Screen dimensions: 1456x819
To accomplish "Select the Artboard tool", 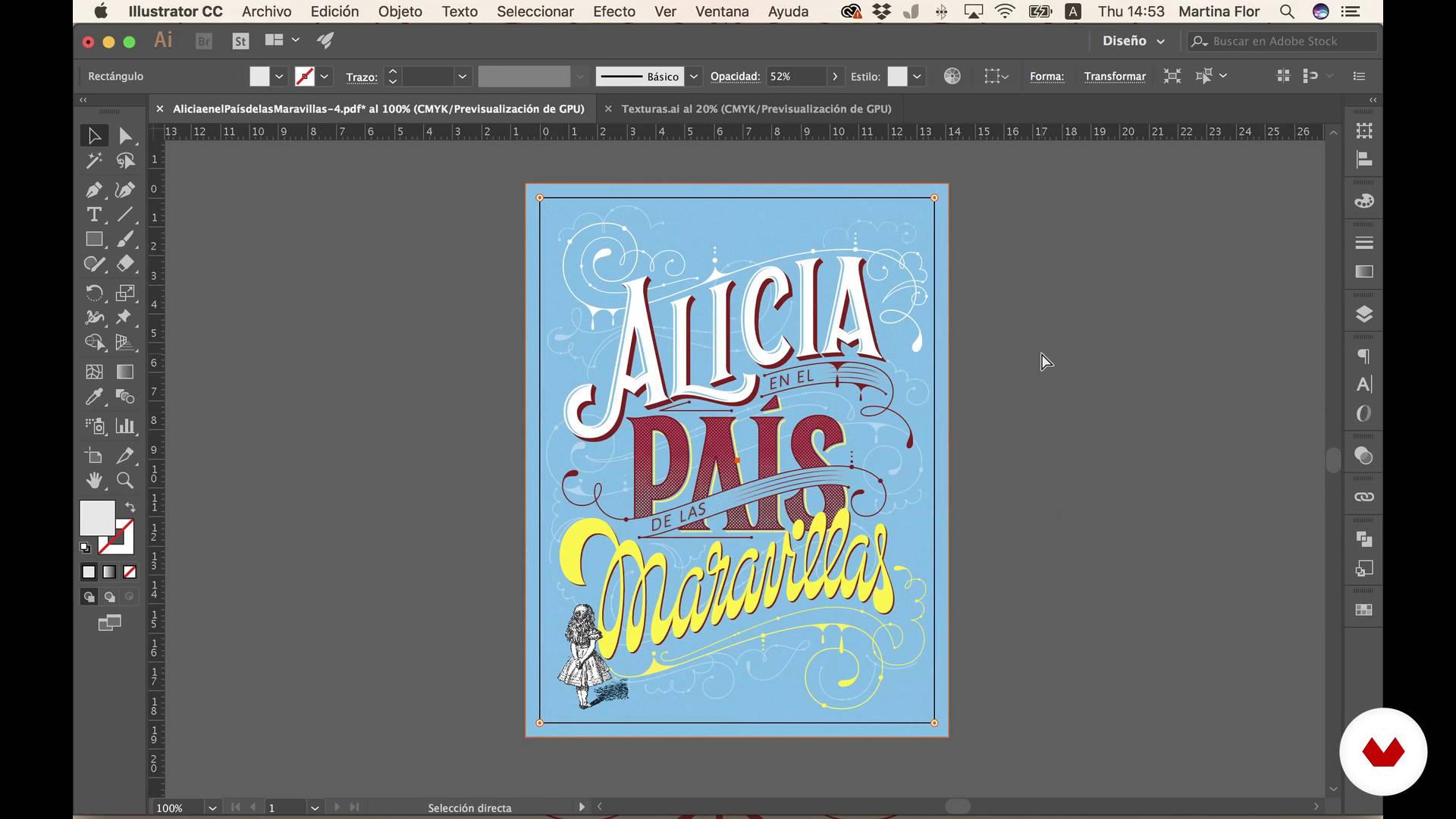I will (x=94, y=455).
